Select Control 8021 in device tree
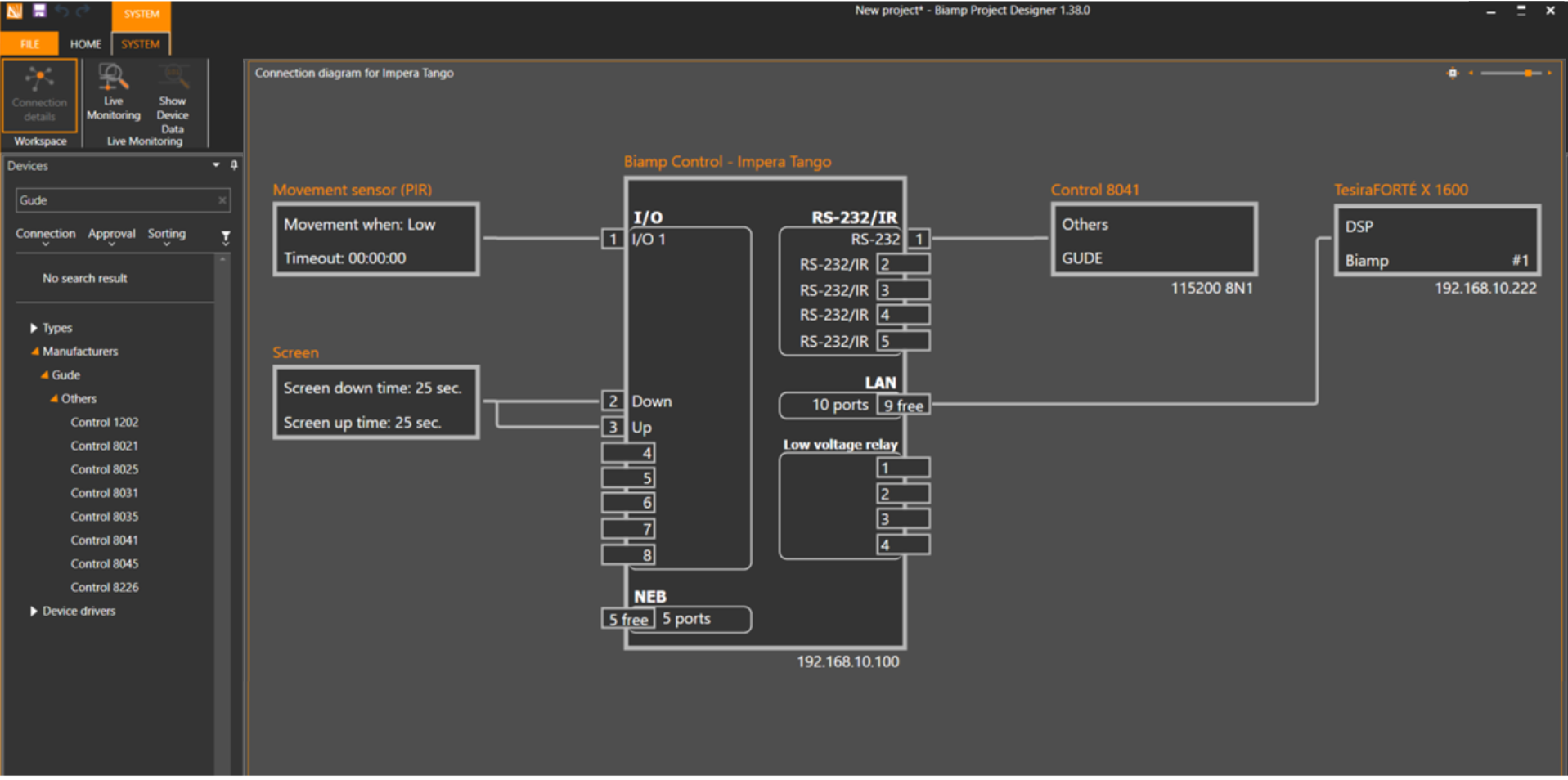This screenshot has height=780, width=1568. (104, 446)
